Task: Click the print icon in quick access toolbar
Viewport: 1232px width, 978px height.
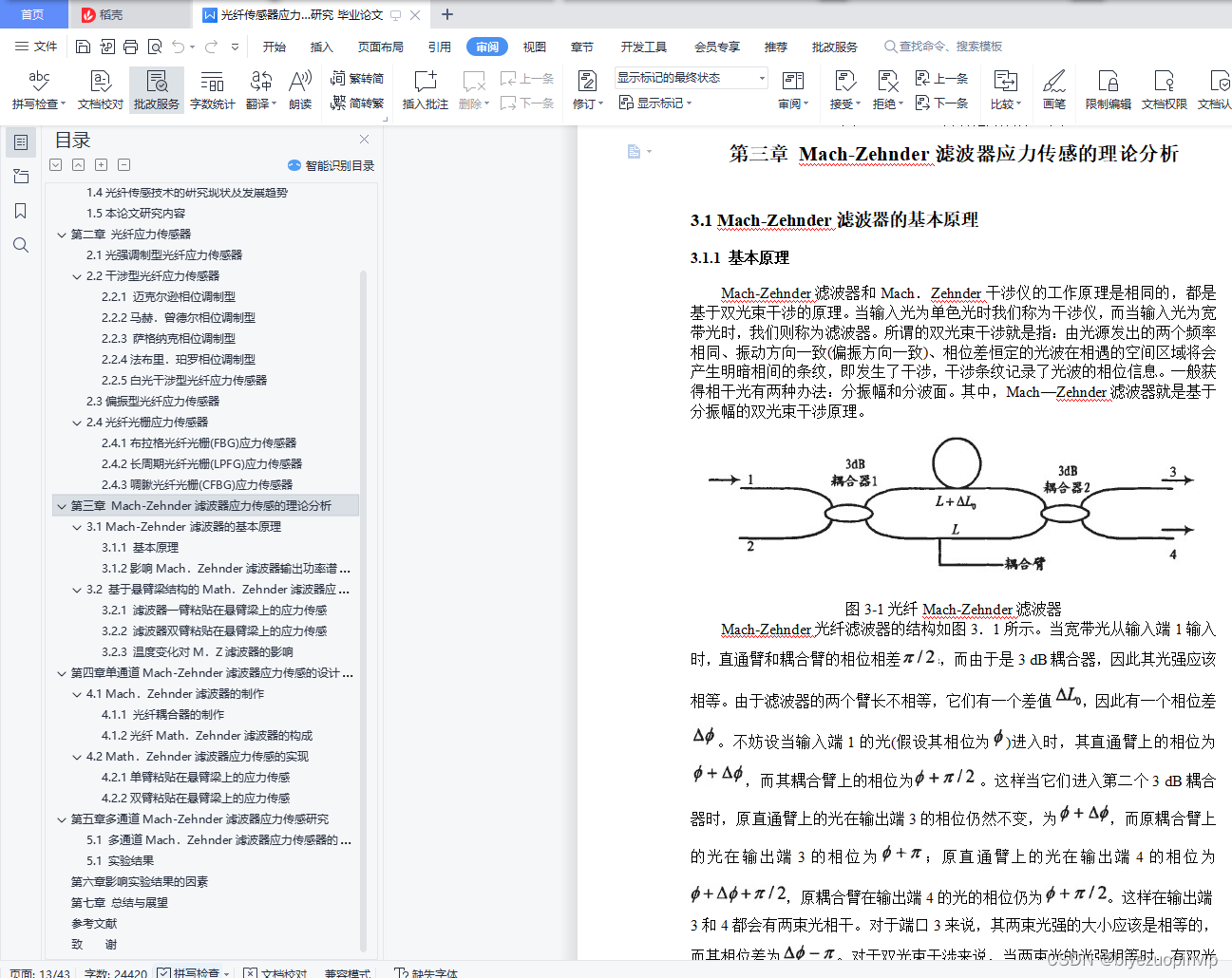Action: tap(131, 47)
